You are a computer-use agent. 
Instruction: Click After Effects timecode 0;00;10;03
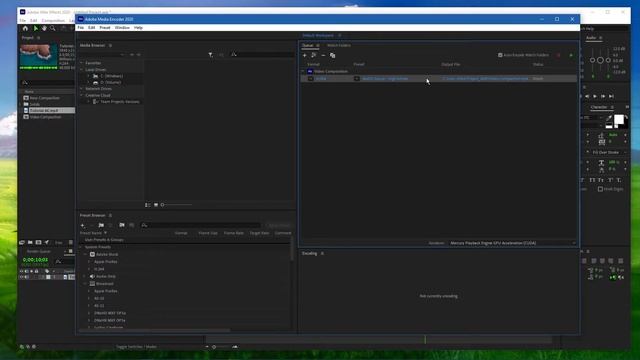pos(35,260)
